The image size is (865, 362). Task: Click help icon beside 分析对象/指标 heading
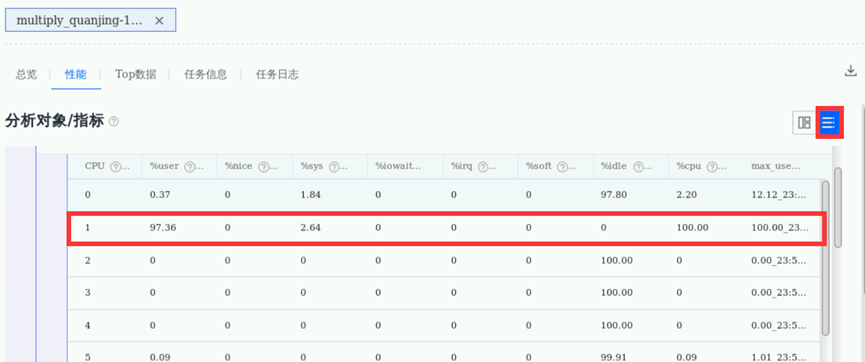point(114,121)
